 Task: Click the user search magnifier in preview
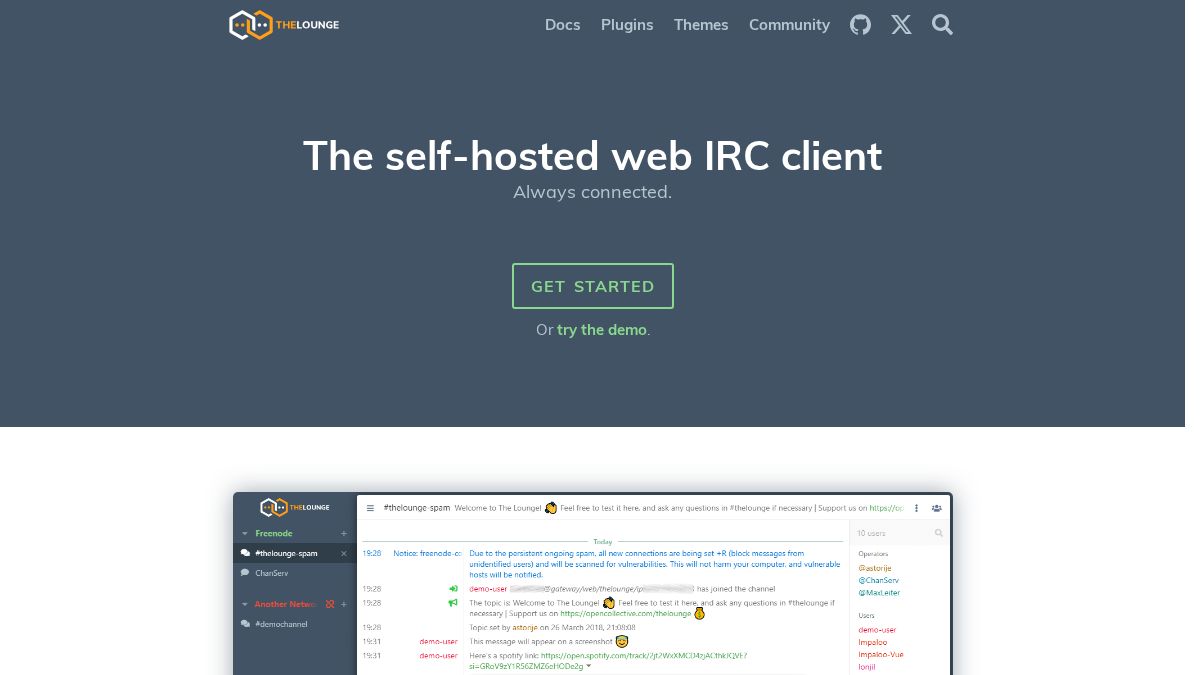point(938,534)
